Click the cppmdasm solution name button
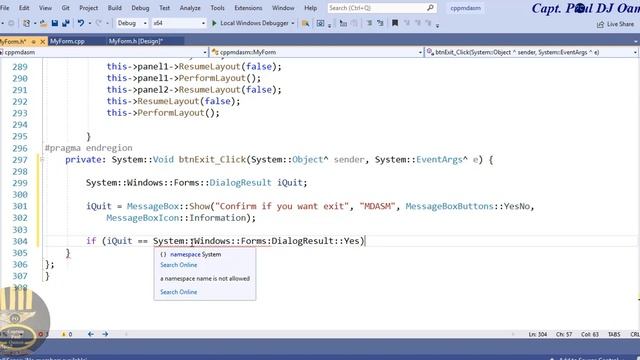Screen dimensions: 640x360 466,8
